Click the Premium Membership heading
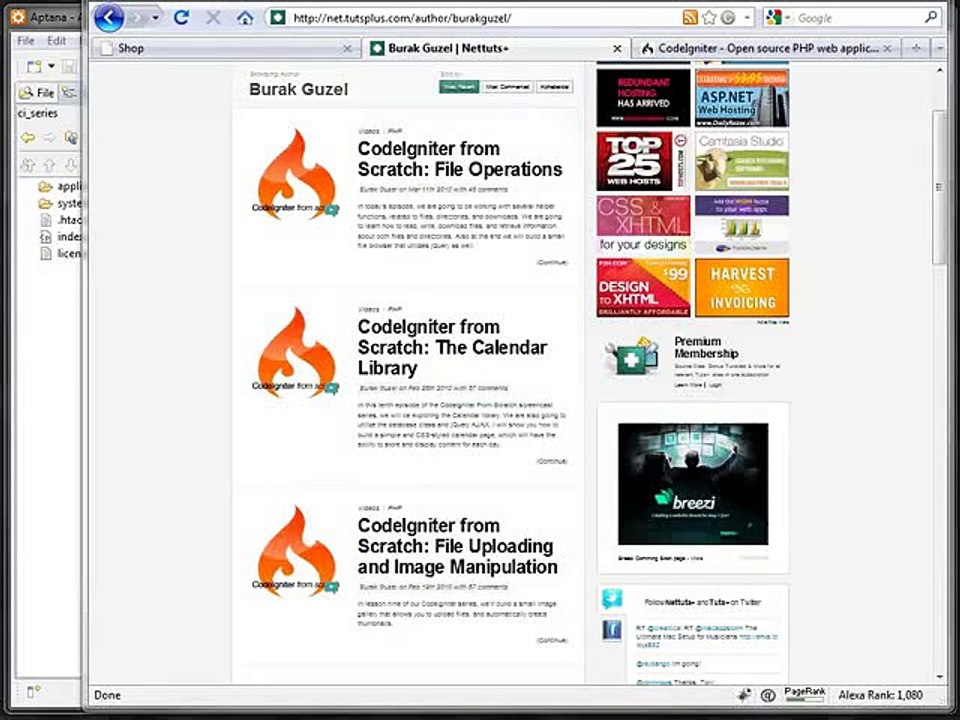Screen dimensions: 960x720 (x=706, y=347)
